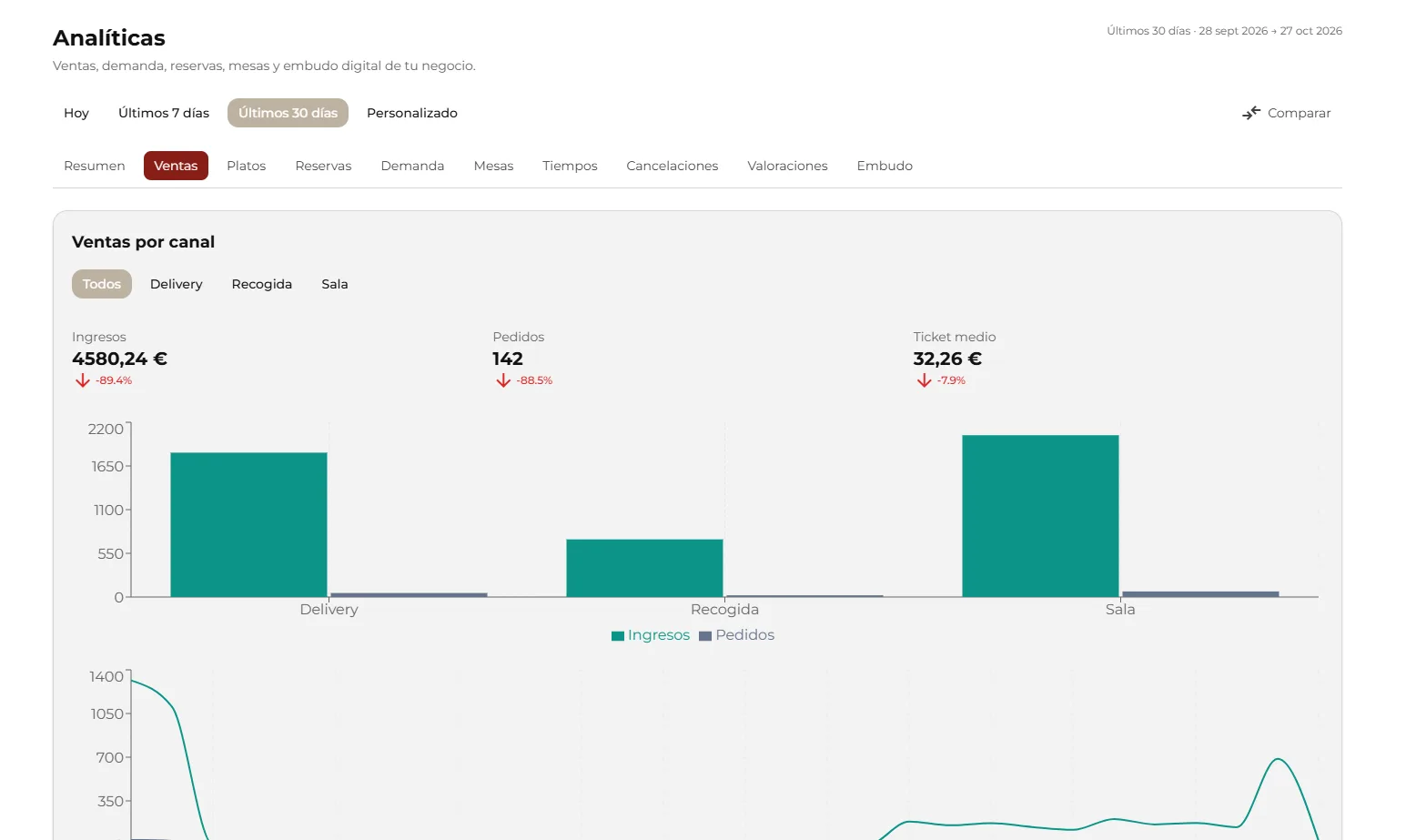Toggle Ingresos series via teal legend swatch
This screenshot has height=840, width=1406.
618,636
